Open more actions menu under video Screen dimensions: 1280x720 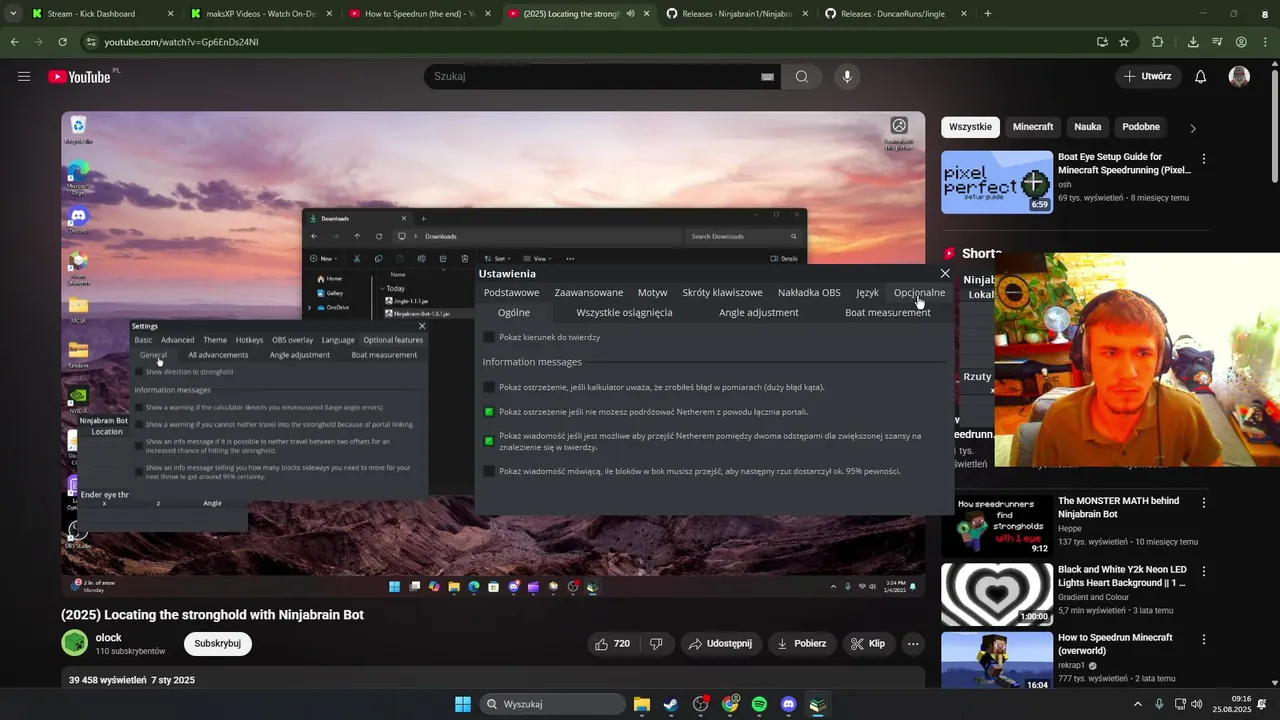click(913, 644)
